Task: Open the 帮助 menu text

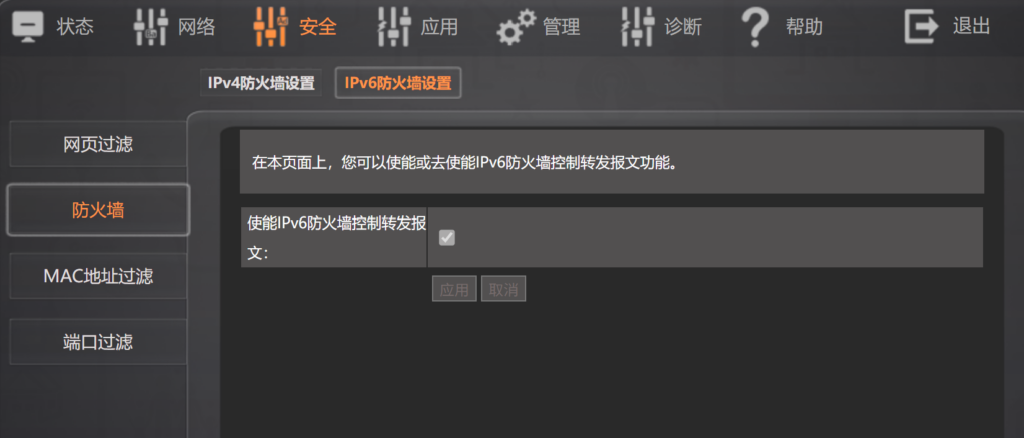Action: pos(804,27)
